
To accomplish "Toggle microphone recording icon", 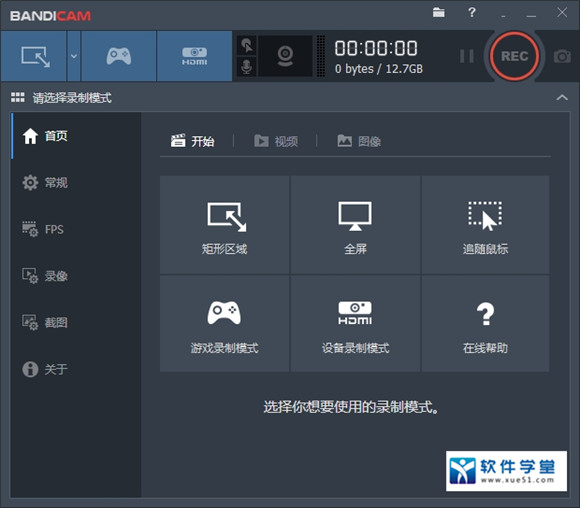I will [247, 67].
